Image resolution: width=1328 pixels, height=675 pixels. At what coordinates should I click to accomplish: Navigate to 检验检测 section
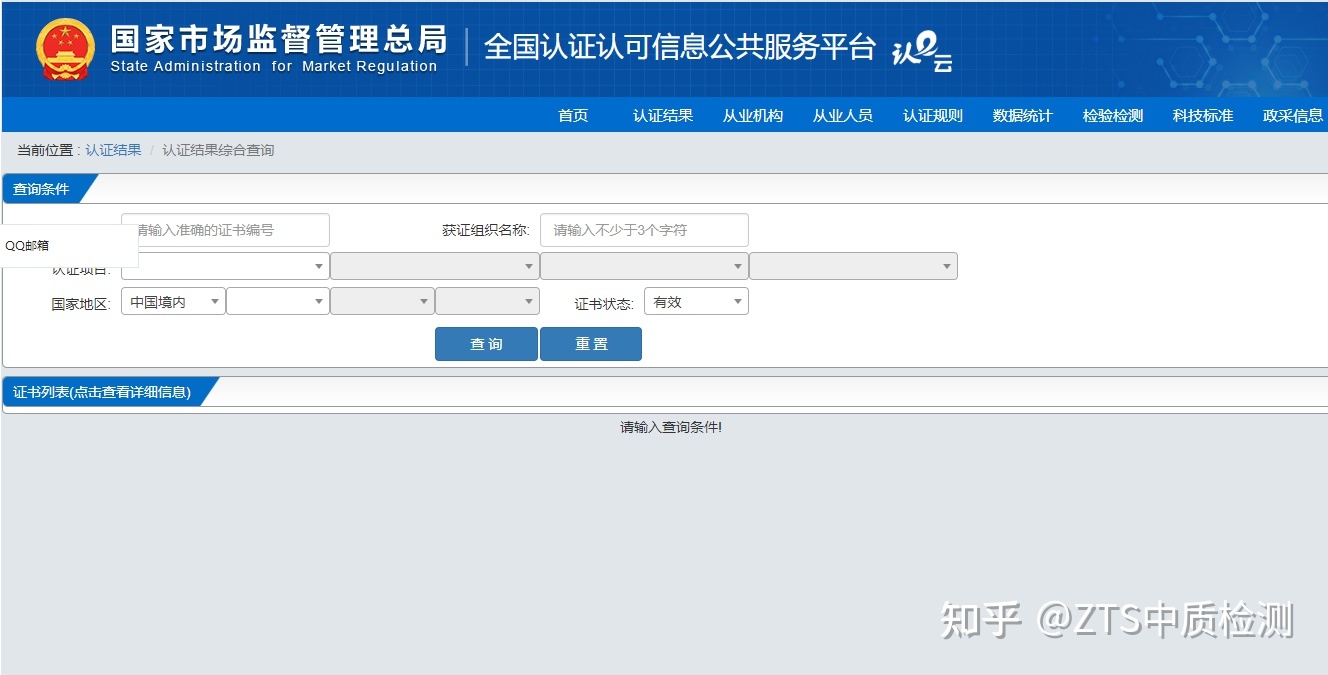pyautogui.click(x=1113, y=116)
